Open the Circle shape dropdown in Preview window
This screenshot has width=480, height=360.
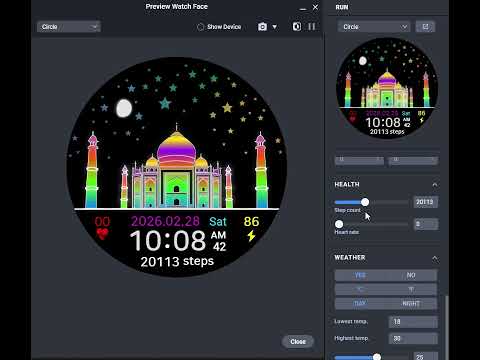pos(69,27)
